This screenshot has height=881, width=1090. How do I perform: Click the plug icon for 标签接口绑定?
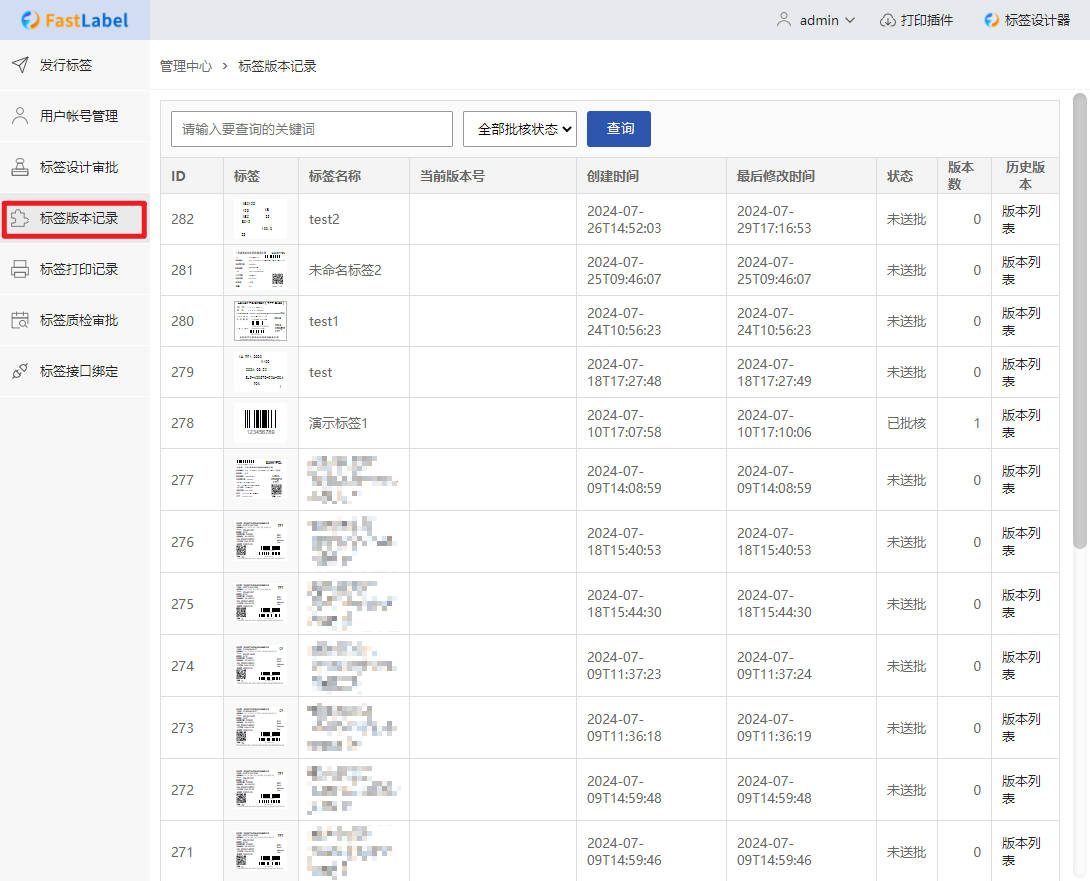[20, 371]
